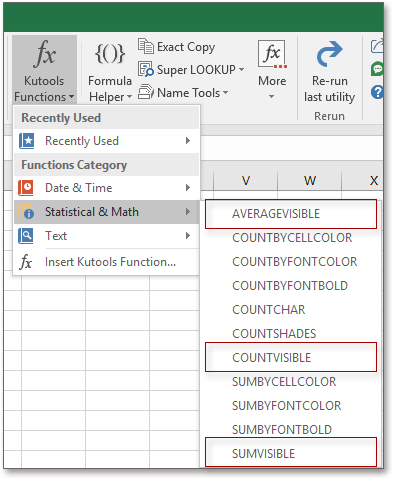
Task: Click the Insert Kutools Function fx icon
Action: tap(25, 262)
